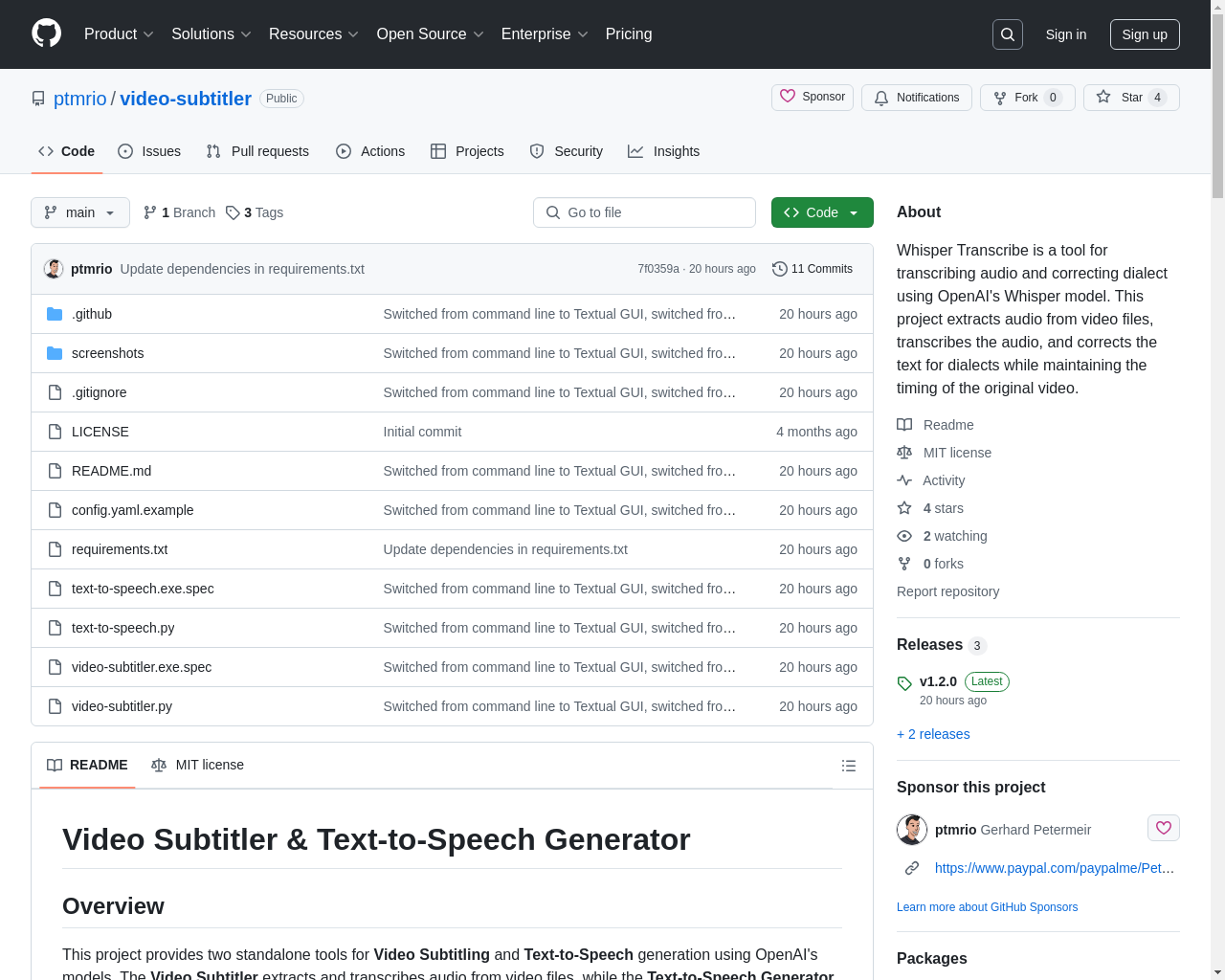Open the video-subtitler repository name link
Screen dimensions: 1225x980
[x=186, y=99]
